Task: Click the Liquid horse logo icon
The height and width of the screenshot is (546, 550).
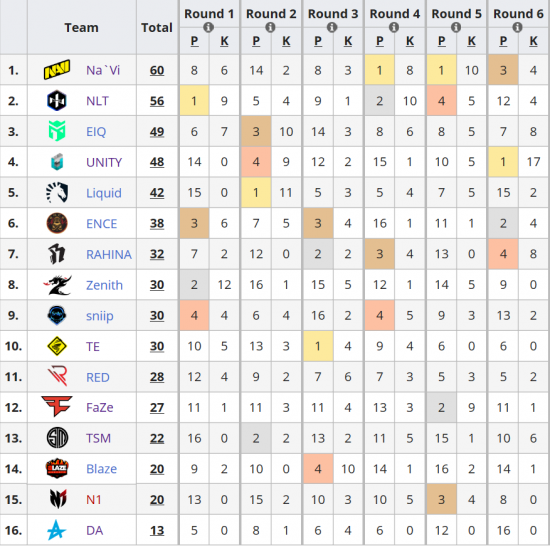Action: 57,193
